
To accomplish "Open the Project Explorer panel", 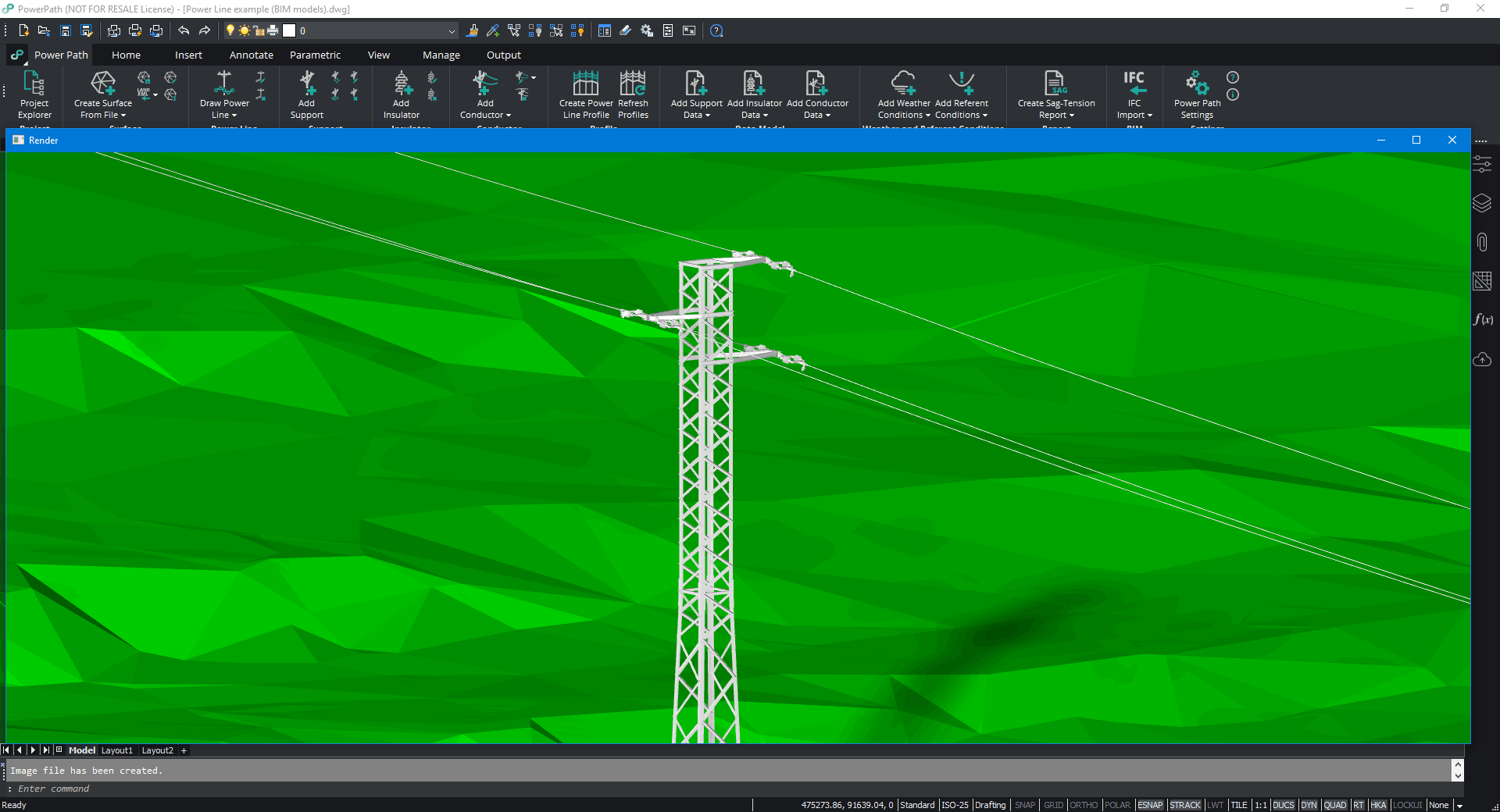I will coord(34,95).
